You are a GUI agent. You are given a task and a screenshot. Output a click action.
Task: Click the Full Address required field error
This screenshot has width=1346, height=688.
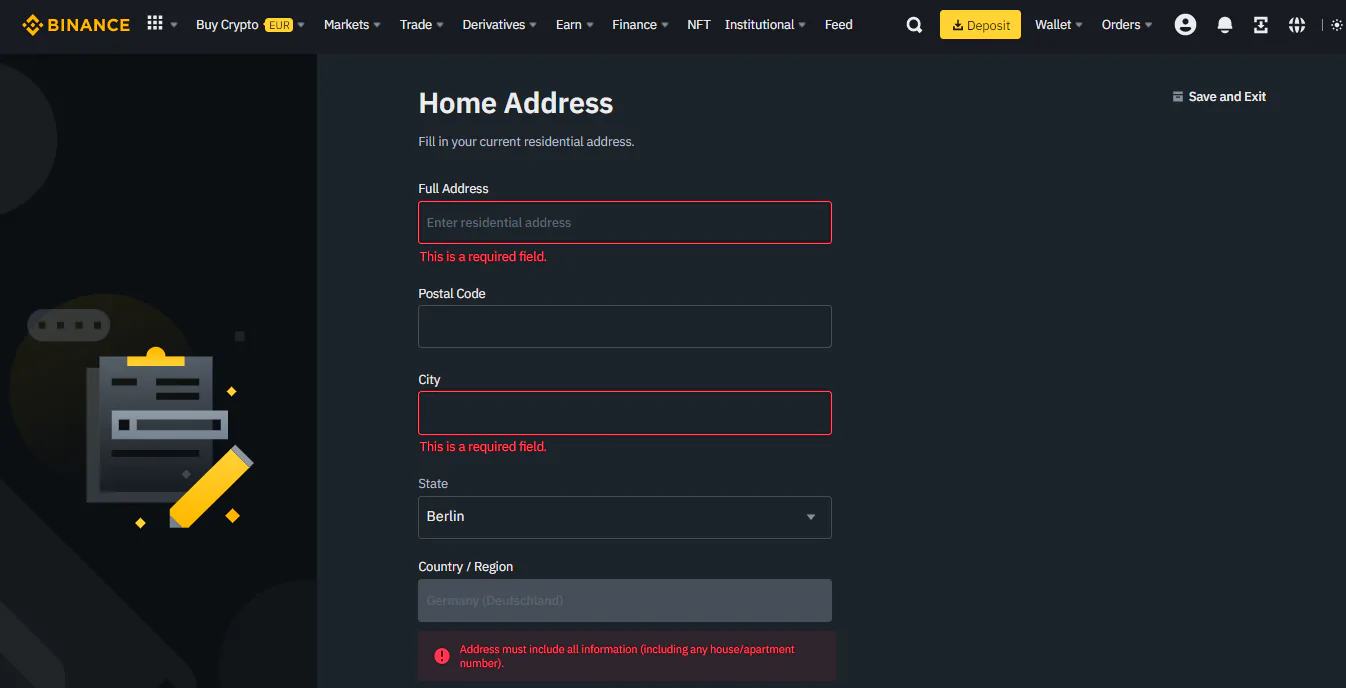pyautogui.click(x=483, y=257)
